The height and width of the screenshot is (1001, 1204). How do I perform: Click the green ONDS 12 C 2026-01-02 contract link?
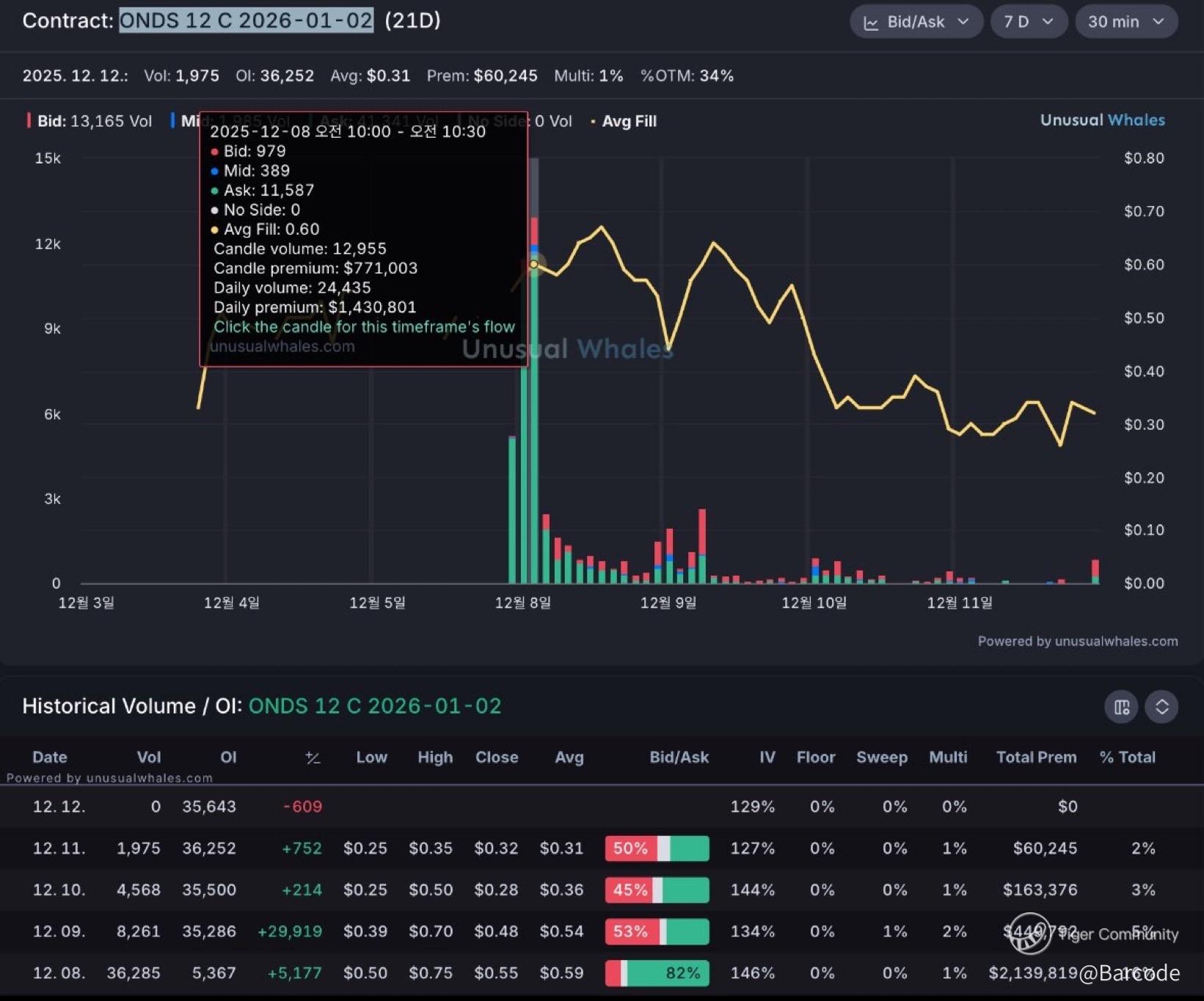374,706
